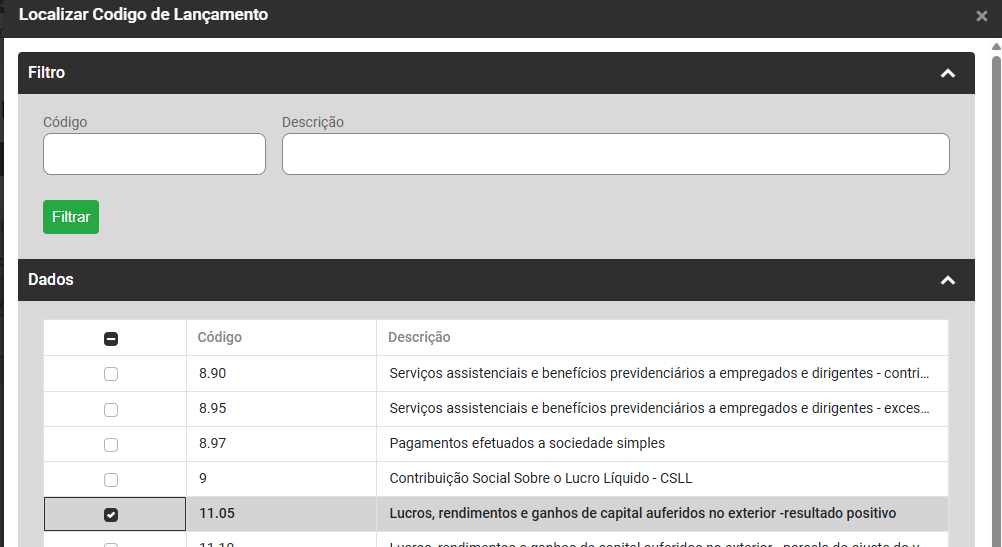Viewport: 1002px width, 547px height.
Task: Collapse the Filtro panel chevron
Action: pos(948,73)
